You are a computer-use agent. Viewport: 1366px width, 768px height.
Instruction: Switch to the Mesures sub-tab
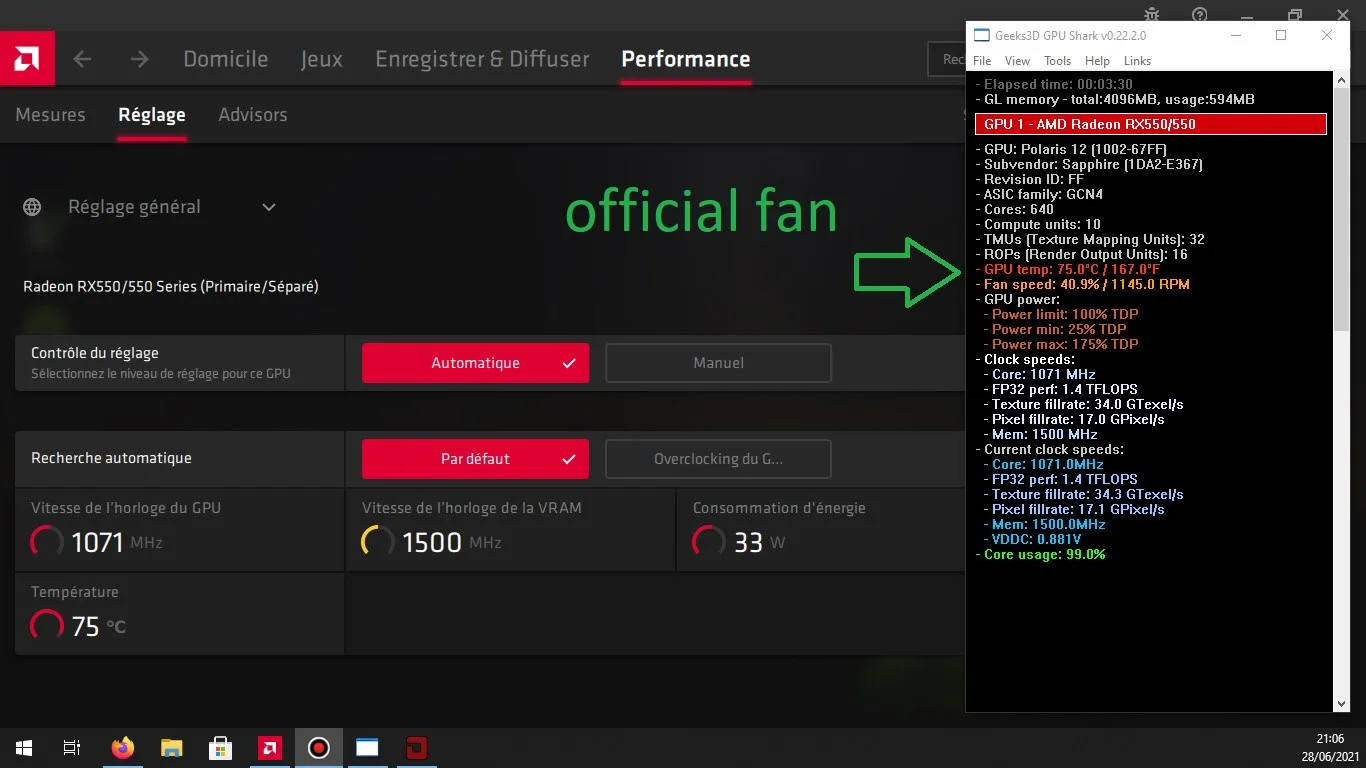pos(50,115)
